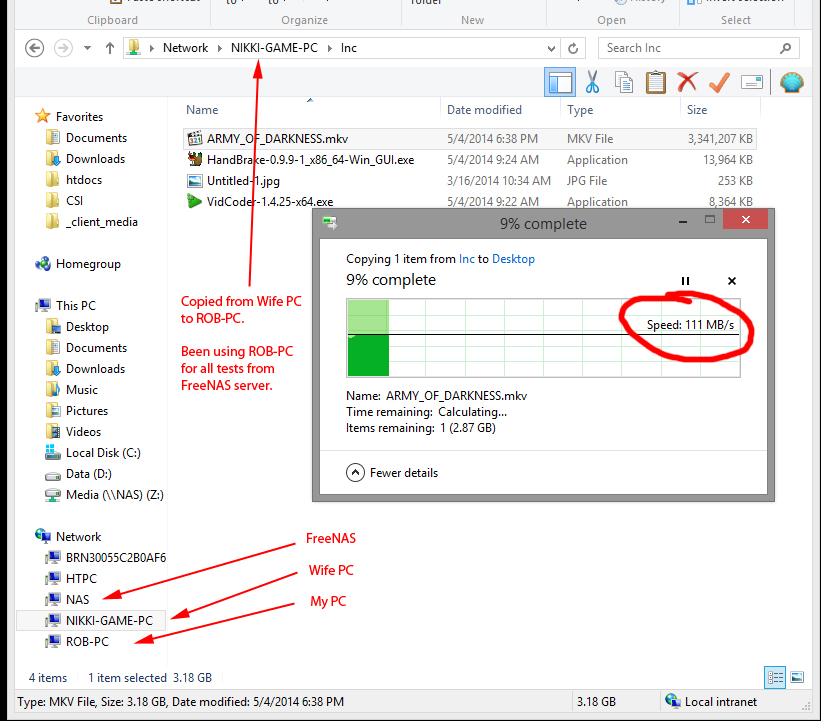Screen dimensions: 821x721
Task: Open HTPC network computer
Action: click(81, 579)
